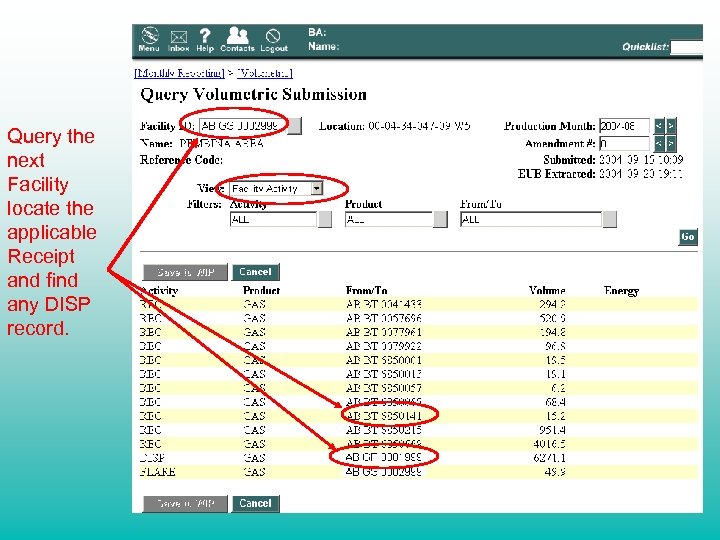Click the DISP activity cell
The width and height of the screenshot is (720, 540).
pos(152,458)
